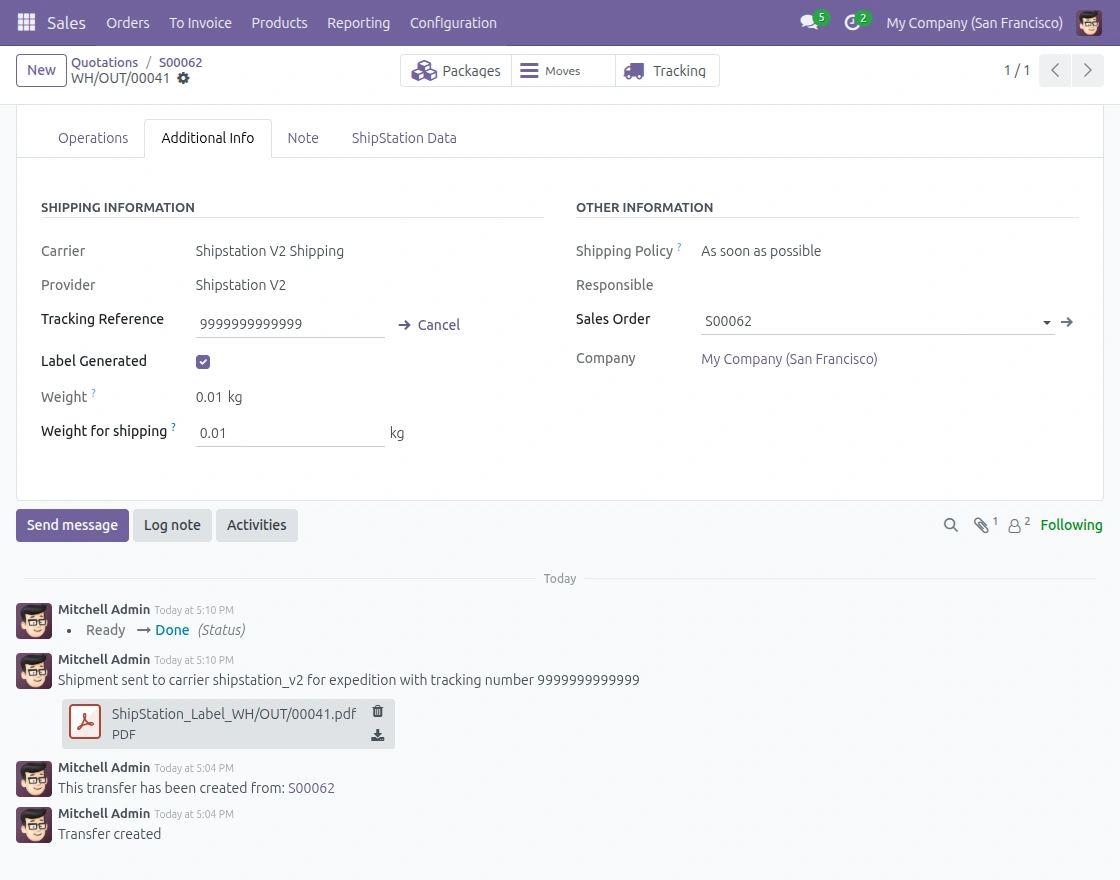Switch to the ShipStation Data tab

pos(404,138)
